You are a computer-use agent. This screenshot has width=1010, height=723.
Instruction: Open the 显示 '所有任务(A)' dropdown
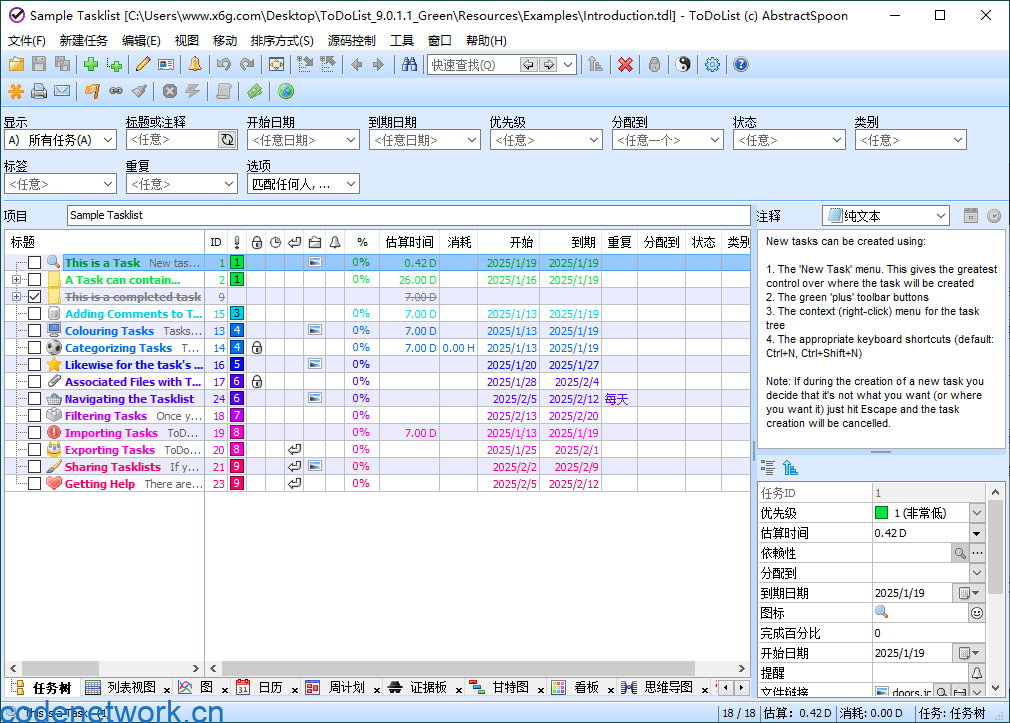pyautogui.click(x=60, y=140)
